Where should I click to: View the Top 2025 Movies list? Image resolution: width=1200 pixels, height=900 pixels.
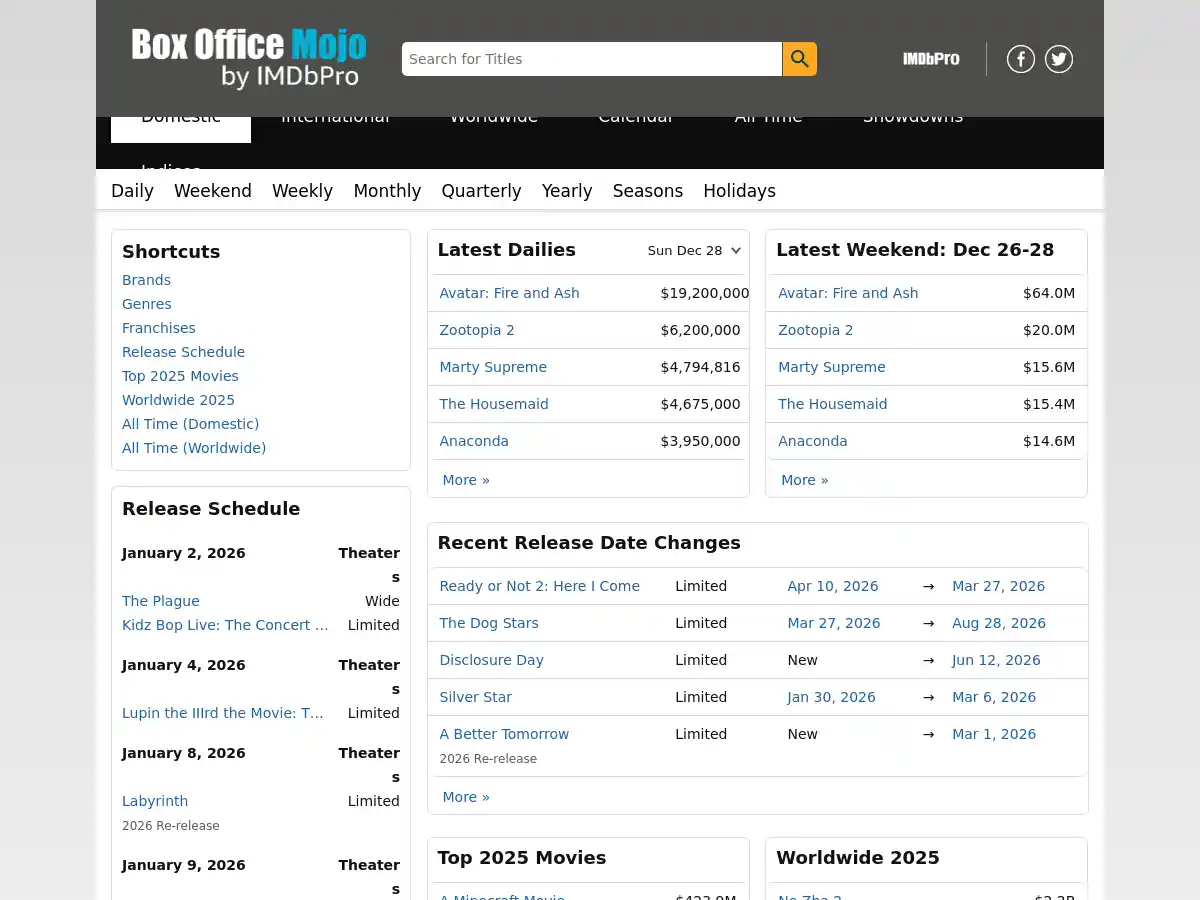(x=180, y=376)
